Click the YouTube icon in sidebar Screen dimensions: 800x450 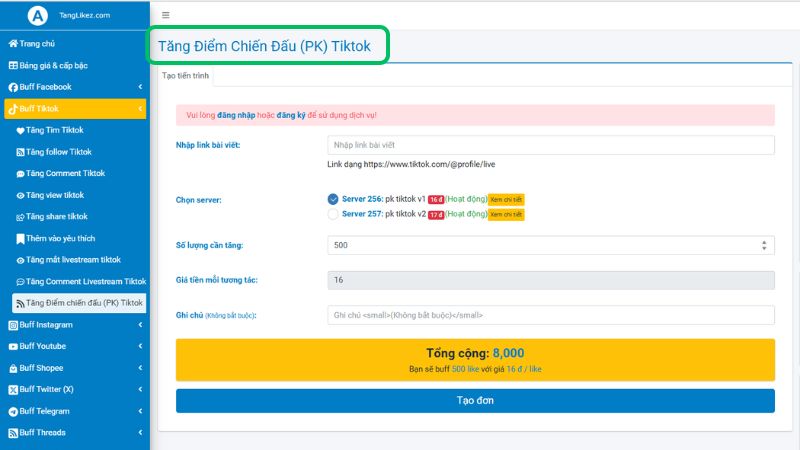13,346
